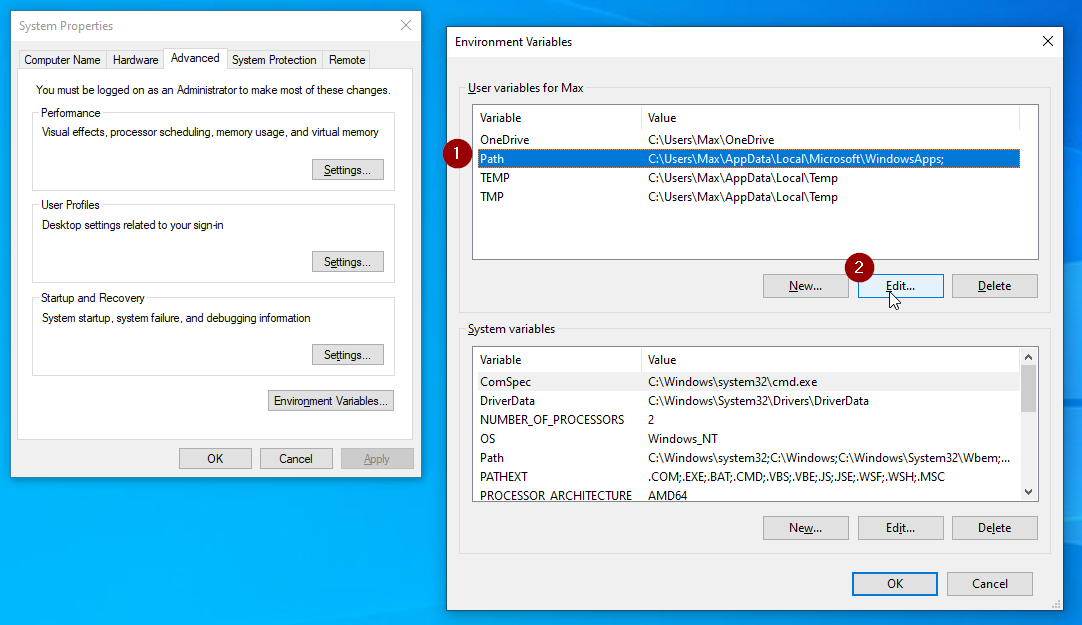Image resolution: width=1082 pixels, height=625 pixels.
Task: Create a New user variable
Action: coord(805,286)
